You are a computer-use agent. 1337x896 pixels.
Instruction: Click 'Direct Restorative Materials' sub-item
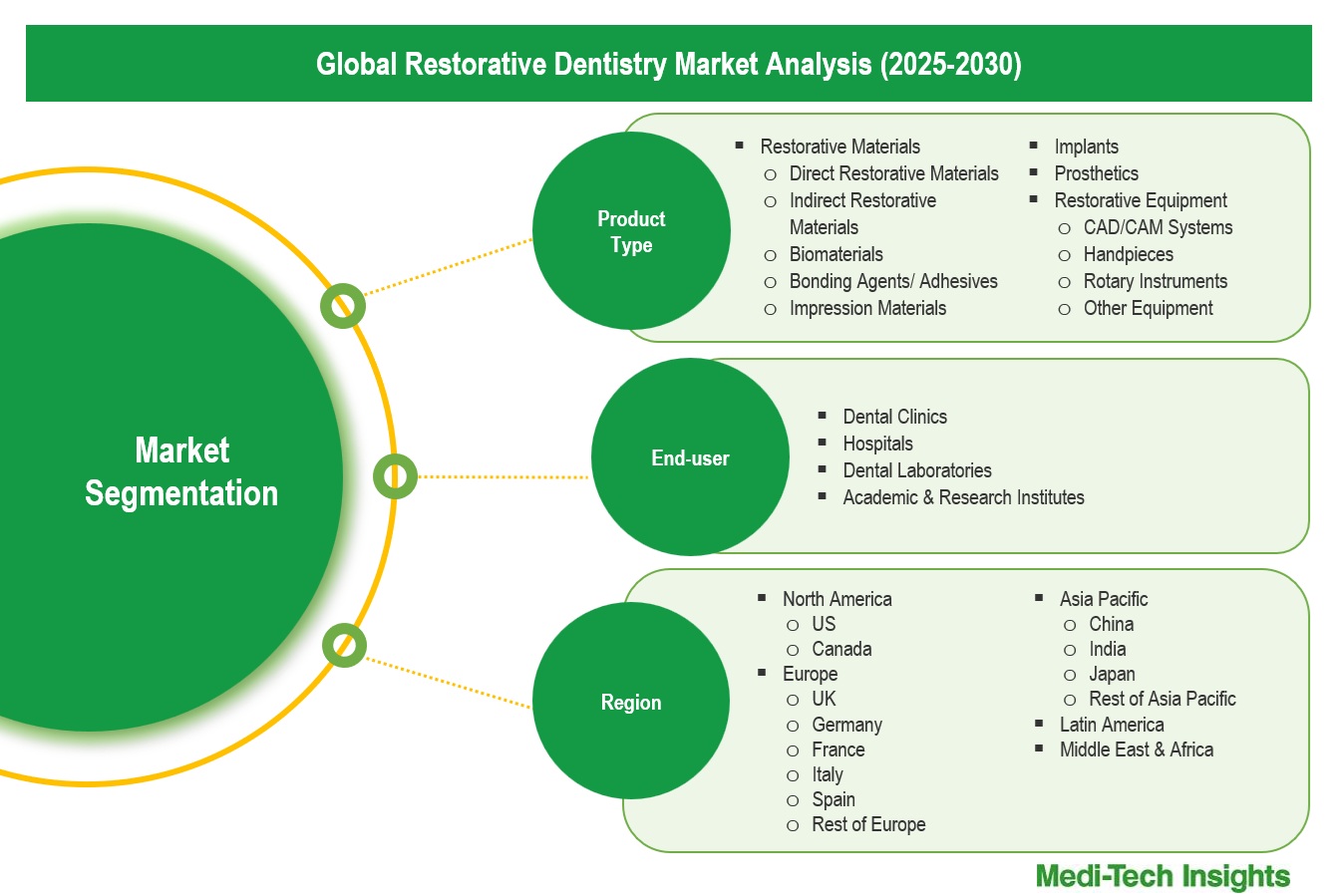893,173
